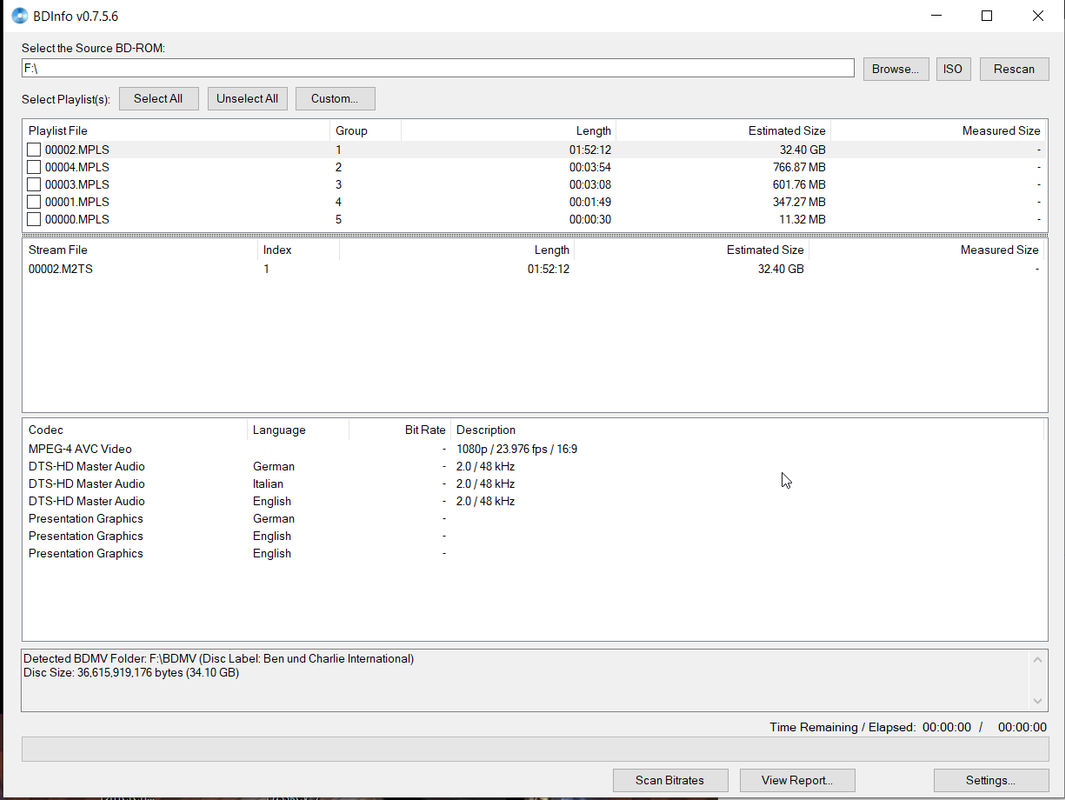Click the status log scrollbar up arrow

point(1037,659)
